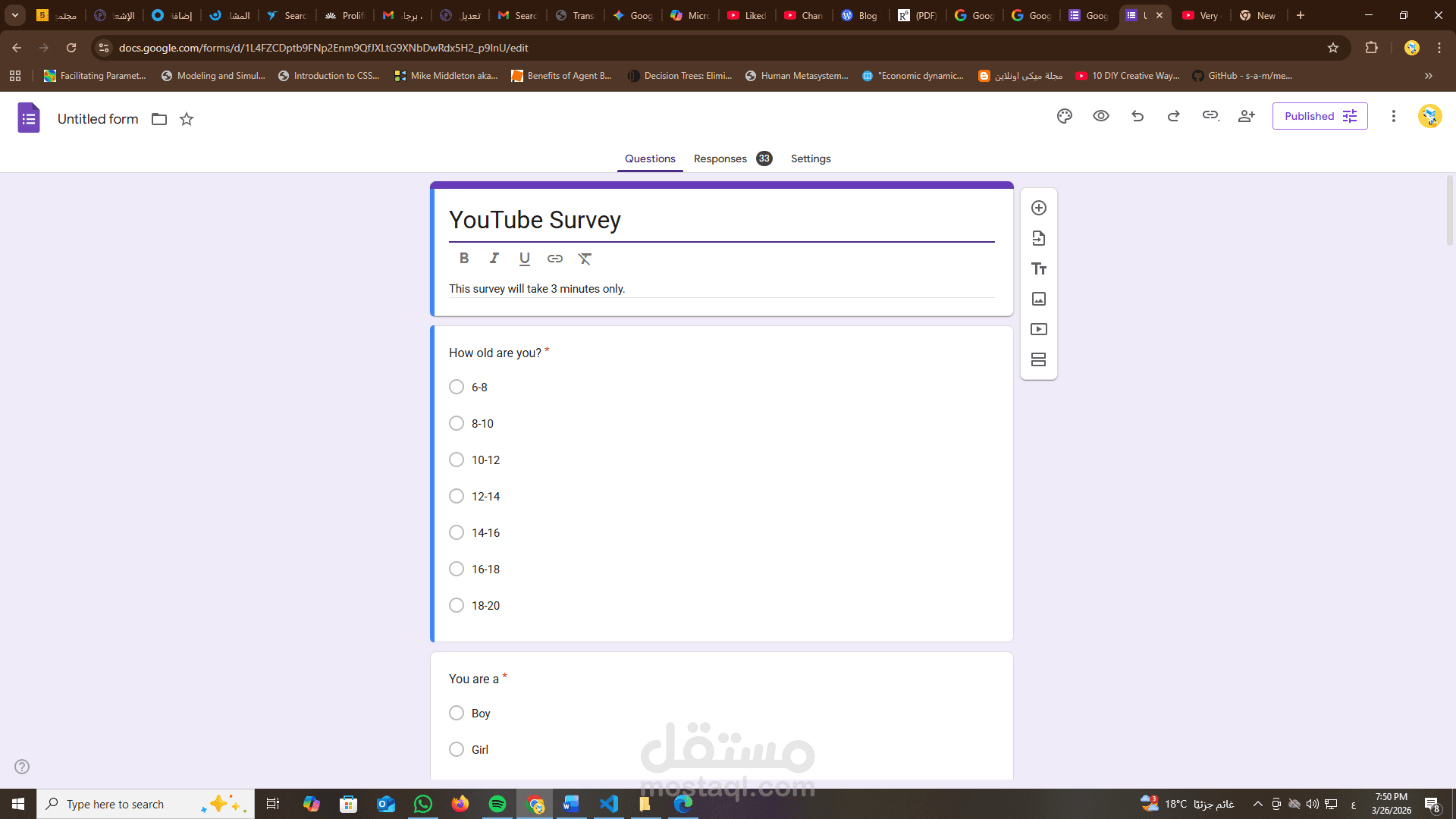Click the Import questions icon

pyautogui.click(x=1039, y=238)
